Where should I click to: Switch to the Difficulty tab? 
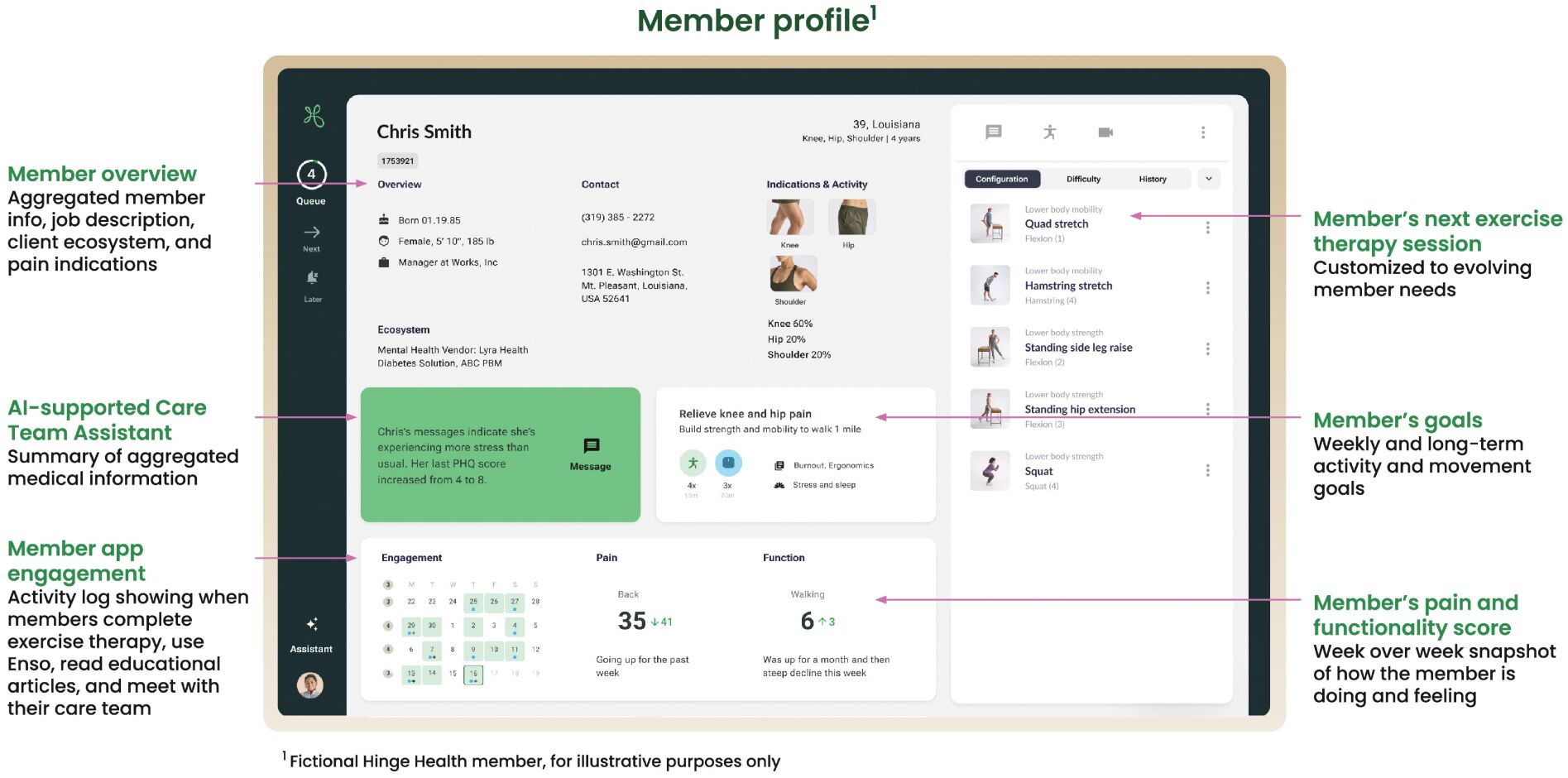pos(1083,179)
